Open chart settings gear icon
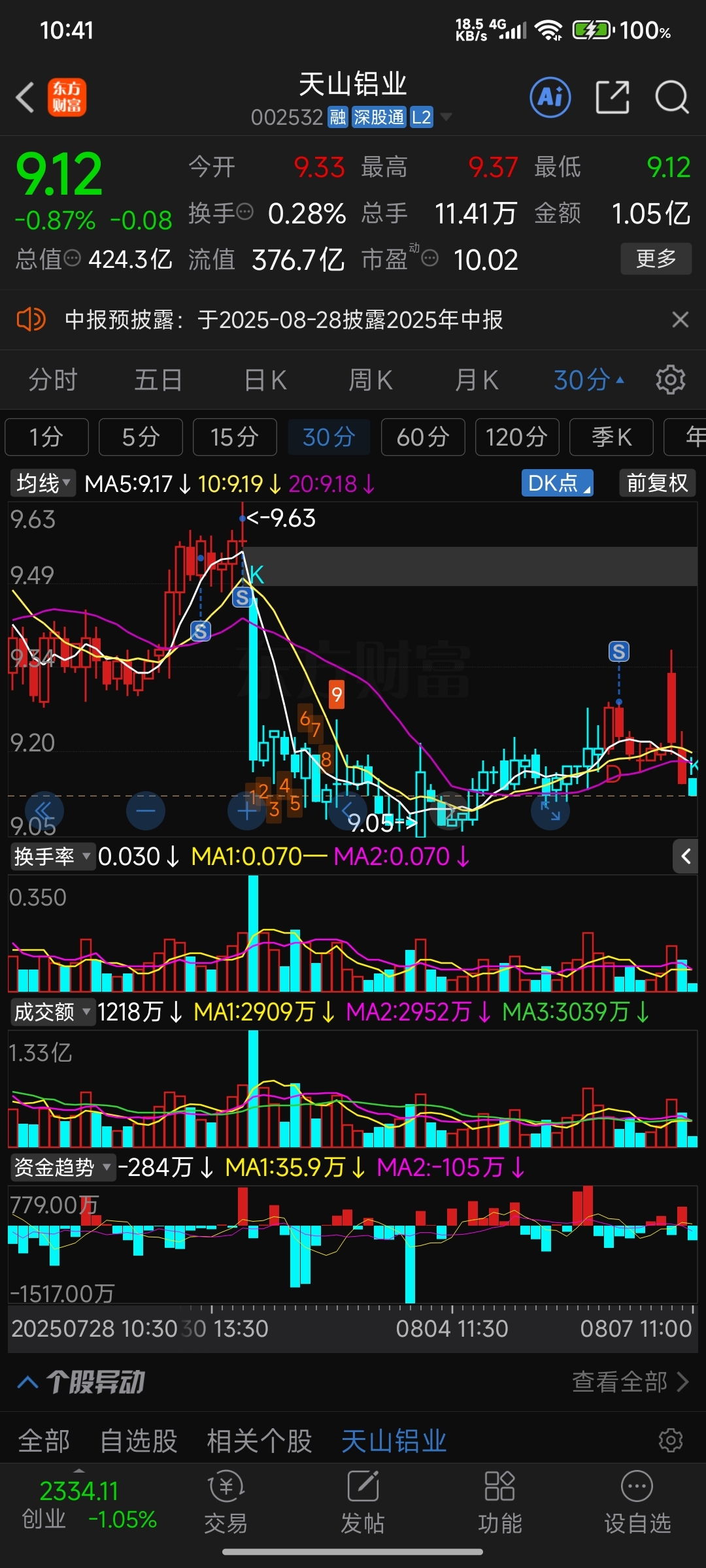This screenshot has height=1568, width=706. [671, 380]
